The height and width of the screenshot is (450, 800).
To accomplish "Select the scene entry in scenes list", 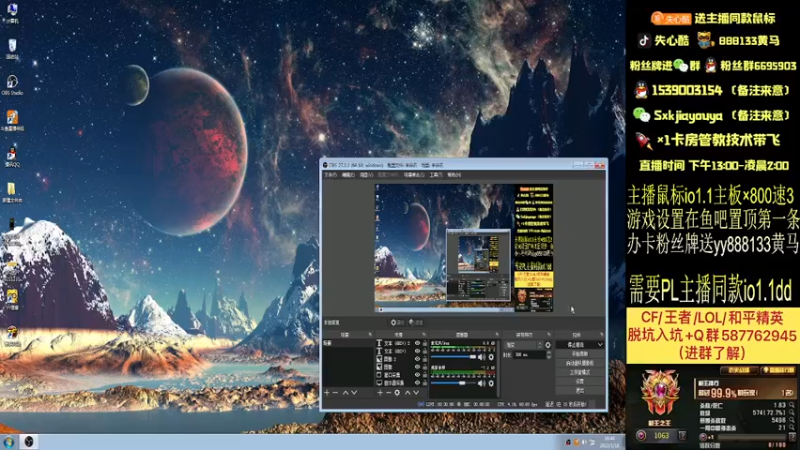I will [348, 343].
